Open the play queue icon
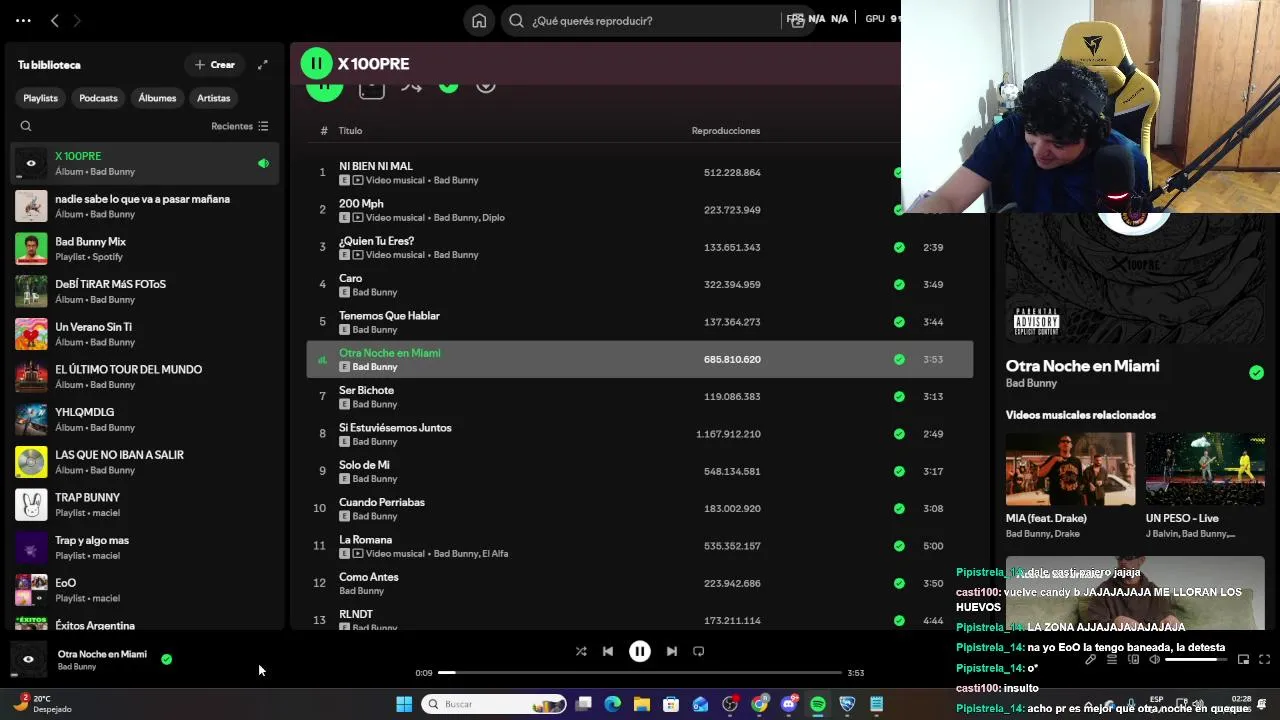 point(1112,659)
